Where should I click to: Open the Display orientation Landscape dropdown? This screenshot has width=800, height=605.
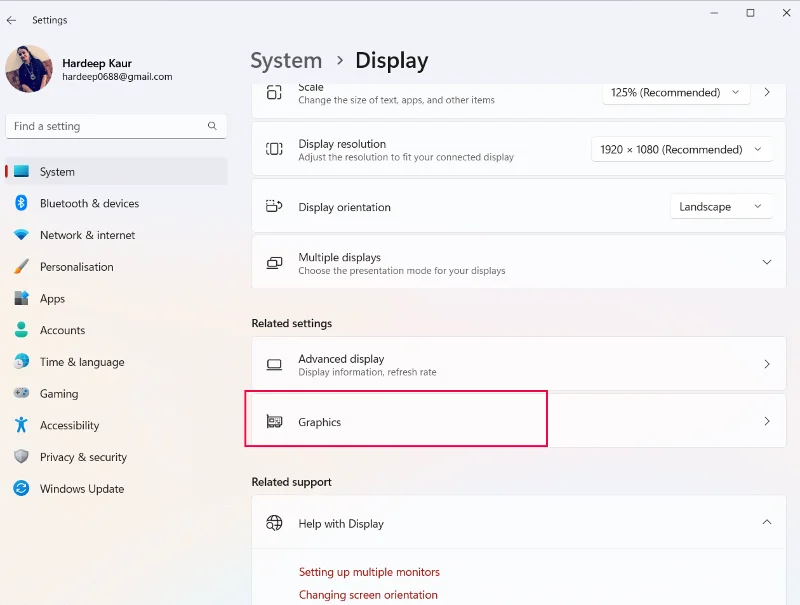coord(721,207)
